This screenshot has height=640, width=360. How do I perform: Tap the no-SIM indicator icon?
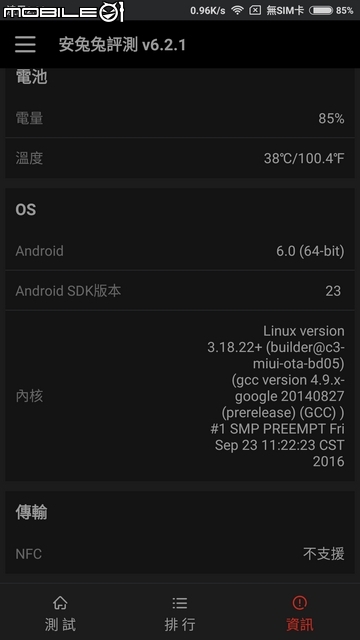(255, 10)
